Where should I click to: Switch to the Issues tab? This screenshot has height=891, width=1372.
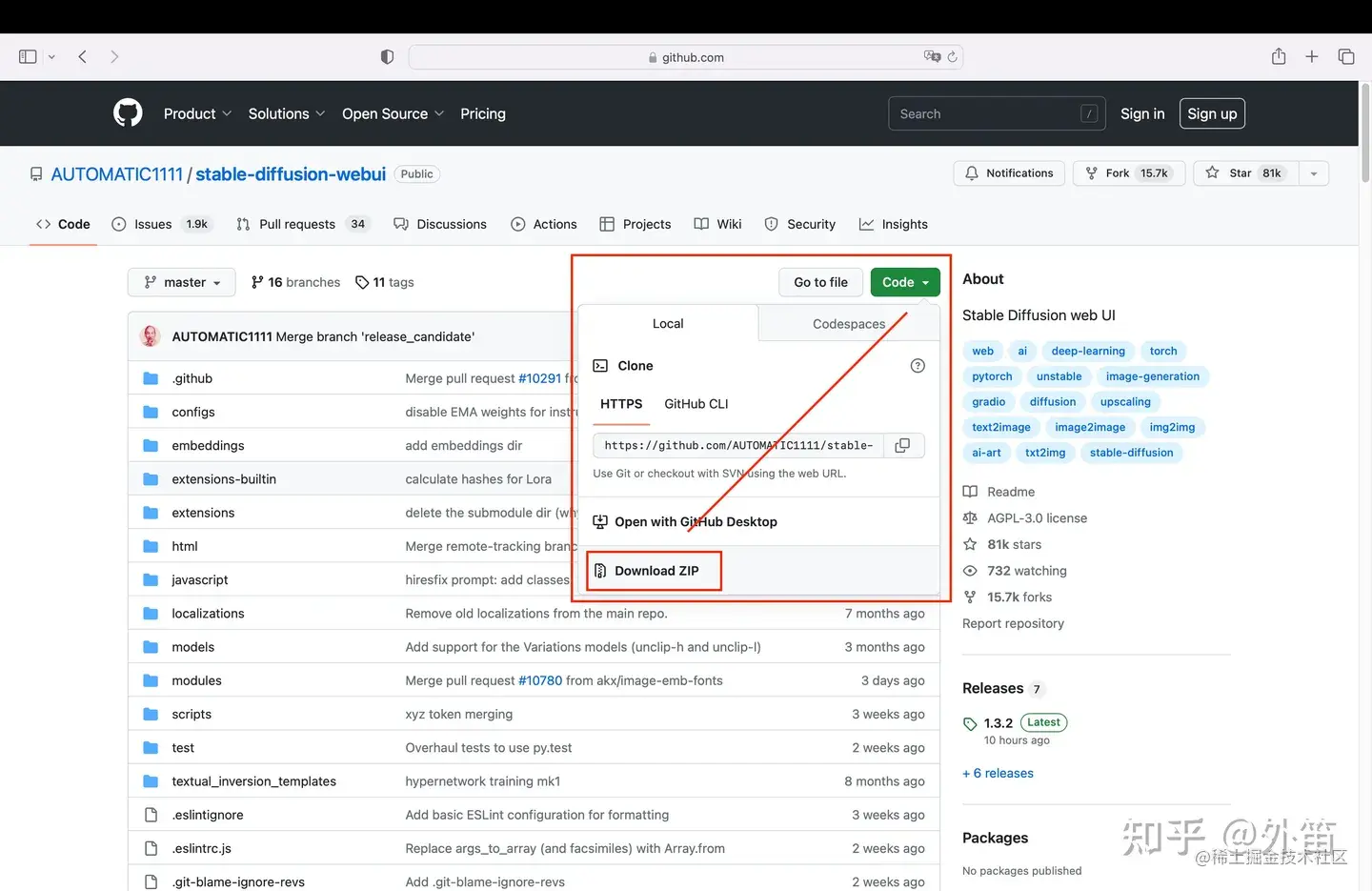161,224
